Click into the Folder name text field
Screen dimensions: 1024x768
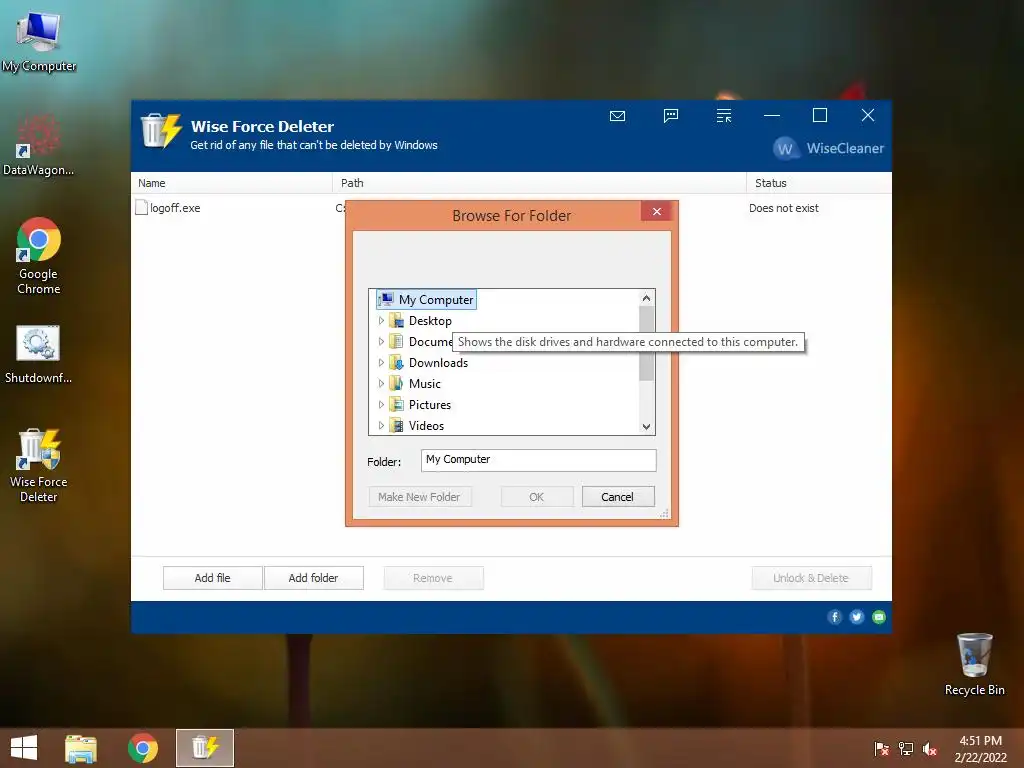click(x=539, y=460)
